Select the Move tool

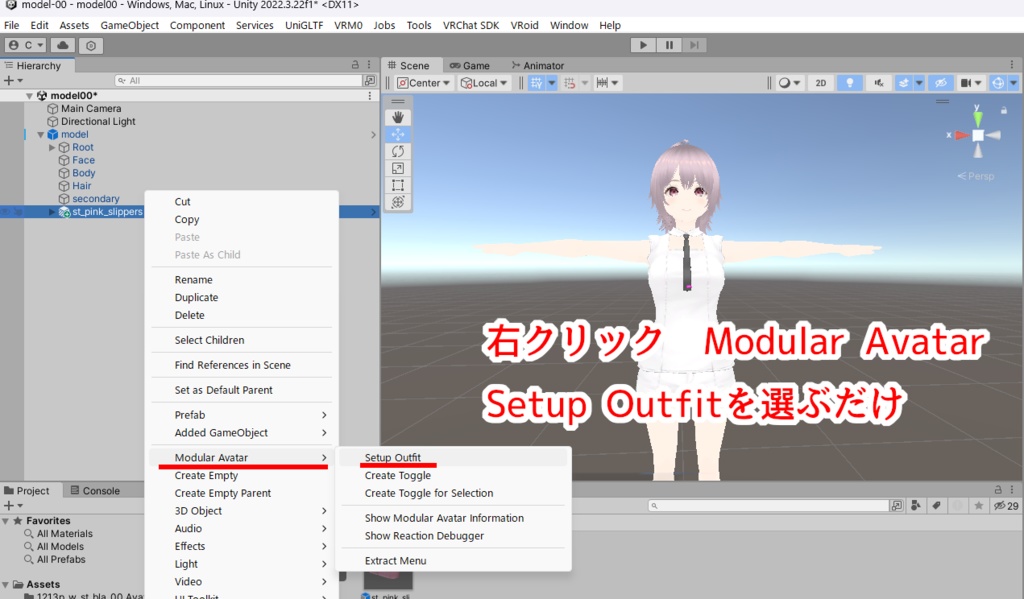click(x=397, y=133)
